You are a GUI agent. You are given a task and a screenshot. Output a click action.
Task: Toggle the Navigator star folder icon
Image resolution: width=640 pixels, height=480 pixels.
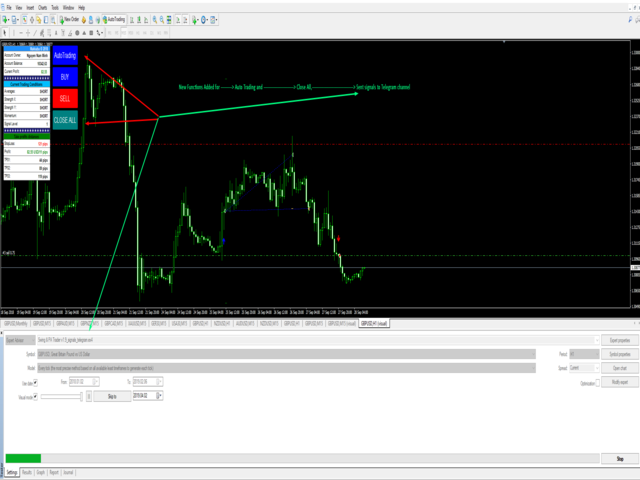point(39,20)
